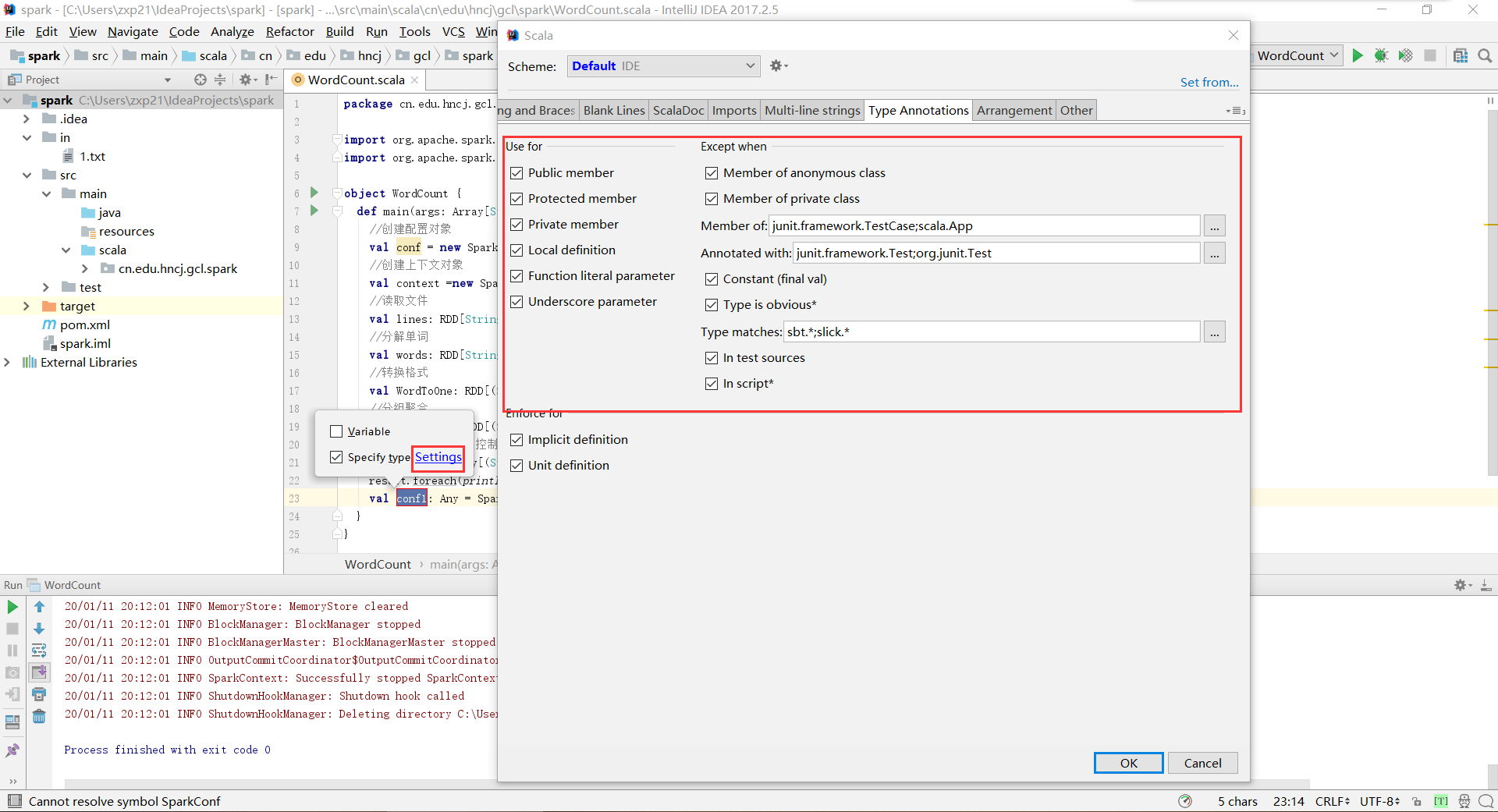The width and height of the screenshot is (1498, 812).
Task: Enable the Variable checkbox
Action: [x=336, y=431]
